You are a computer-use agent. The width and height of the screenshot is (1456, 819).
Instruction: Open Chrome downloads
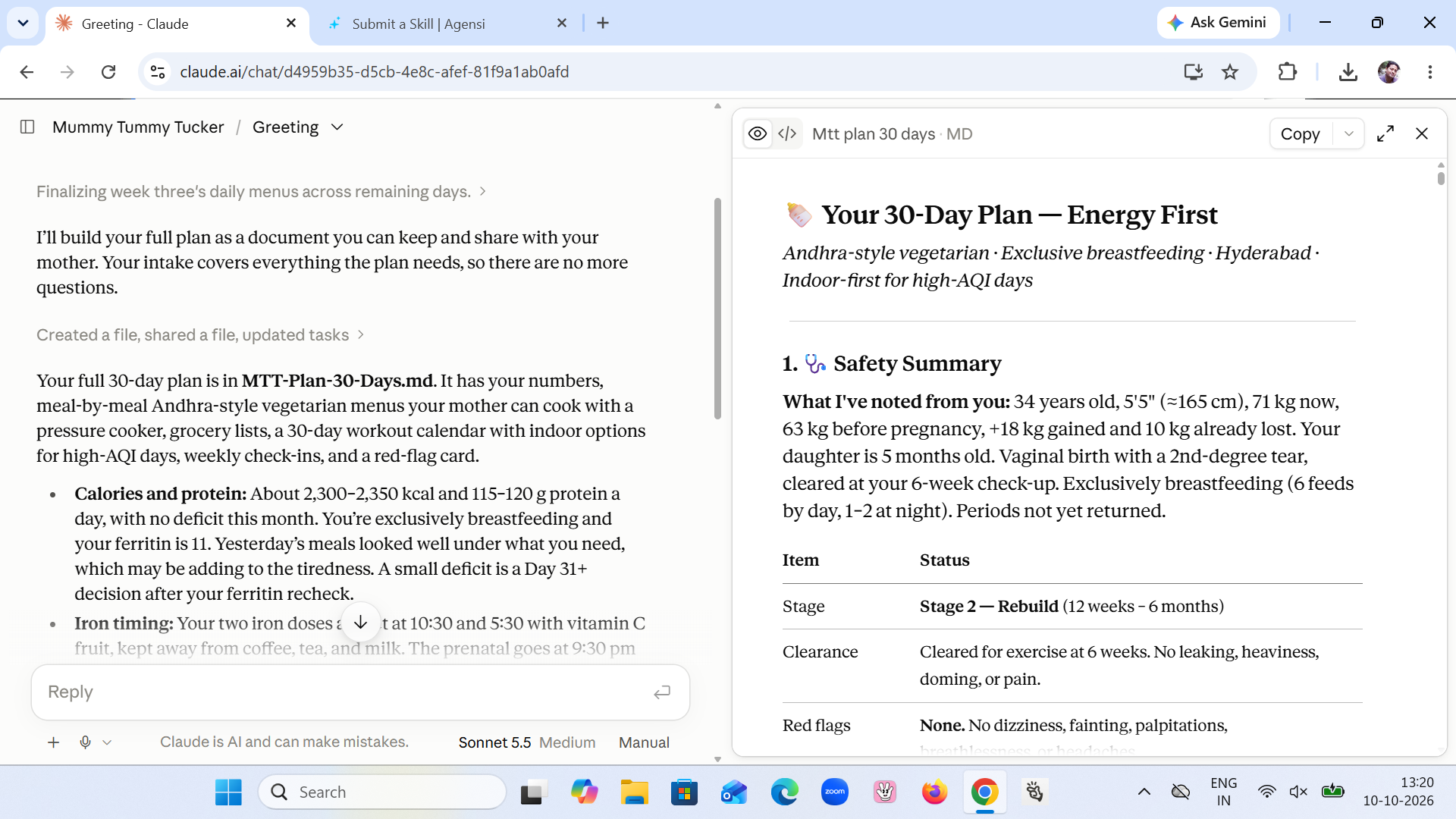pyautogui.click(x=1348, y=72)
